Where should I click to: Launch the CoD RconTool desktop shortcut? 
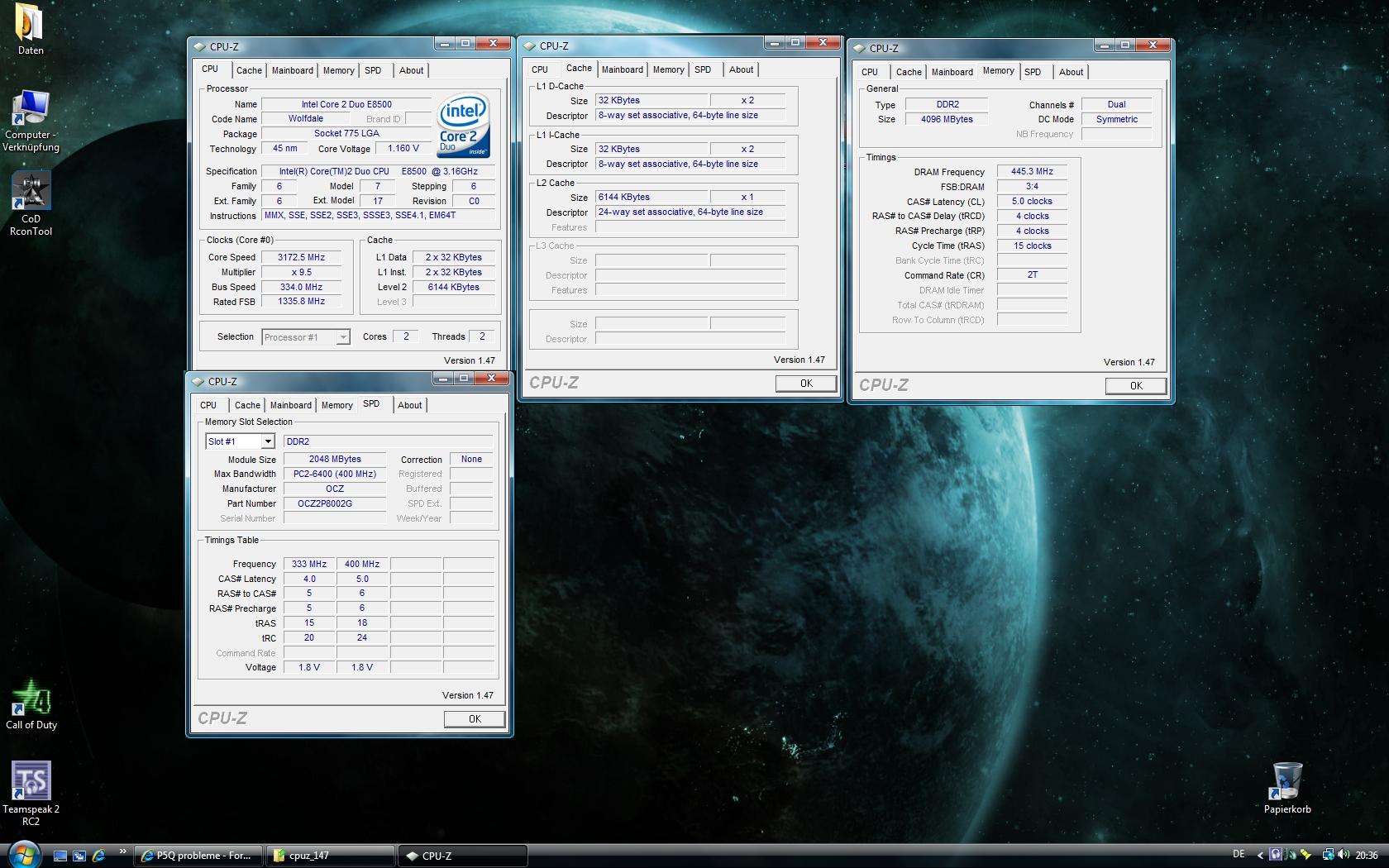click(x=31, y=192)
